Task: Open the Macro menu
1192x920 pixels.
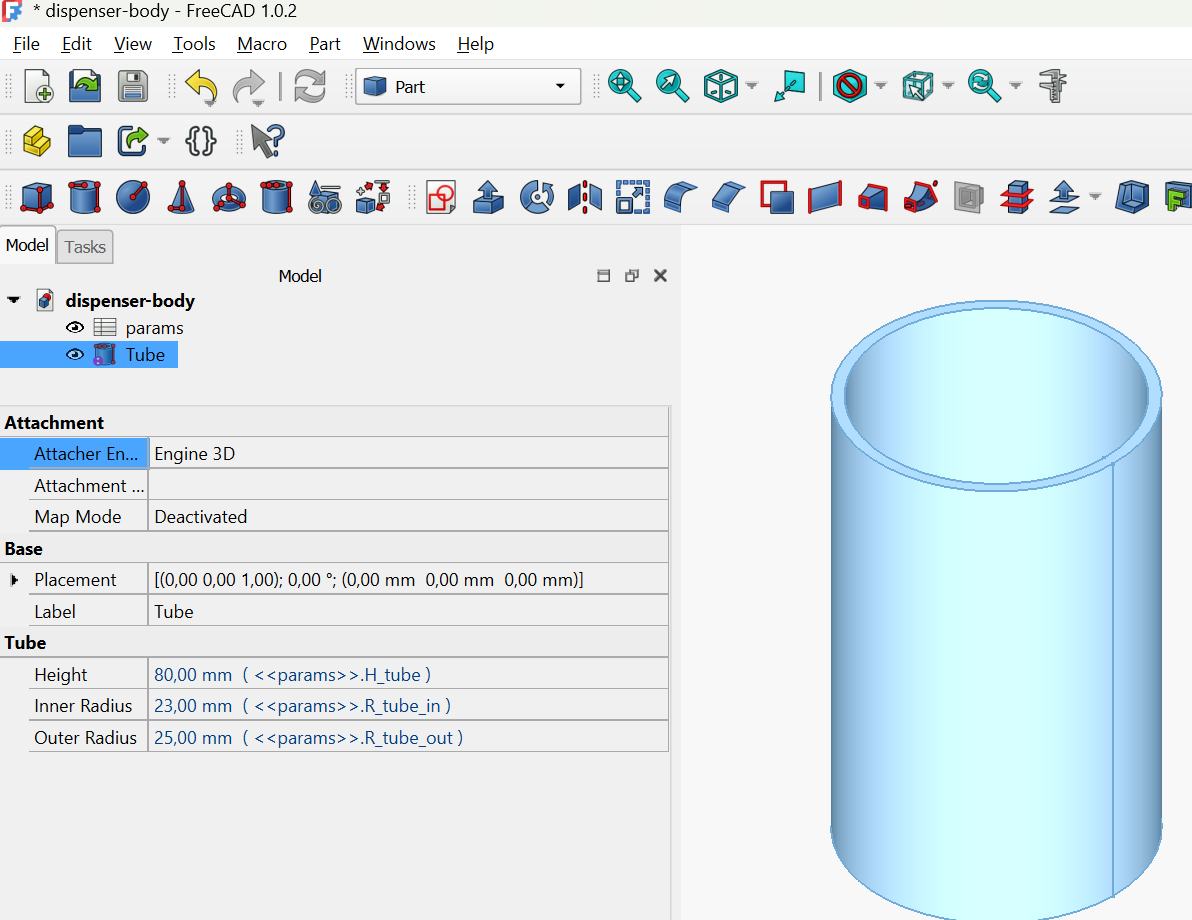Action: click(x=262, y=44)
